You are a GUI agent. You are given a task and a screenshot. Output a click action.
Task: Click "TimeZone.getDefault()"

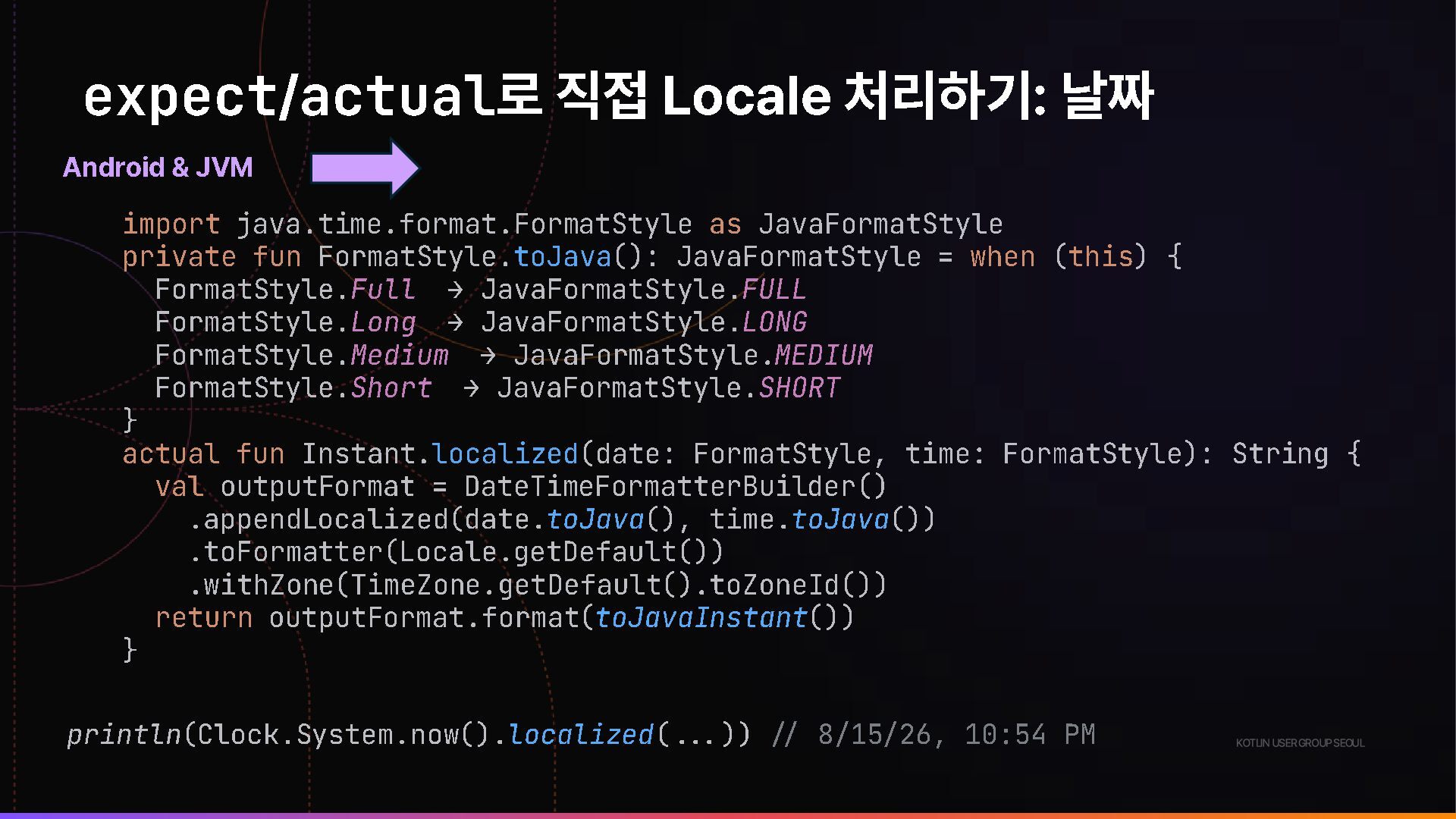(x=521, y=585)
